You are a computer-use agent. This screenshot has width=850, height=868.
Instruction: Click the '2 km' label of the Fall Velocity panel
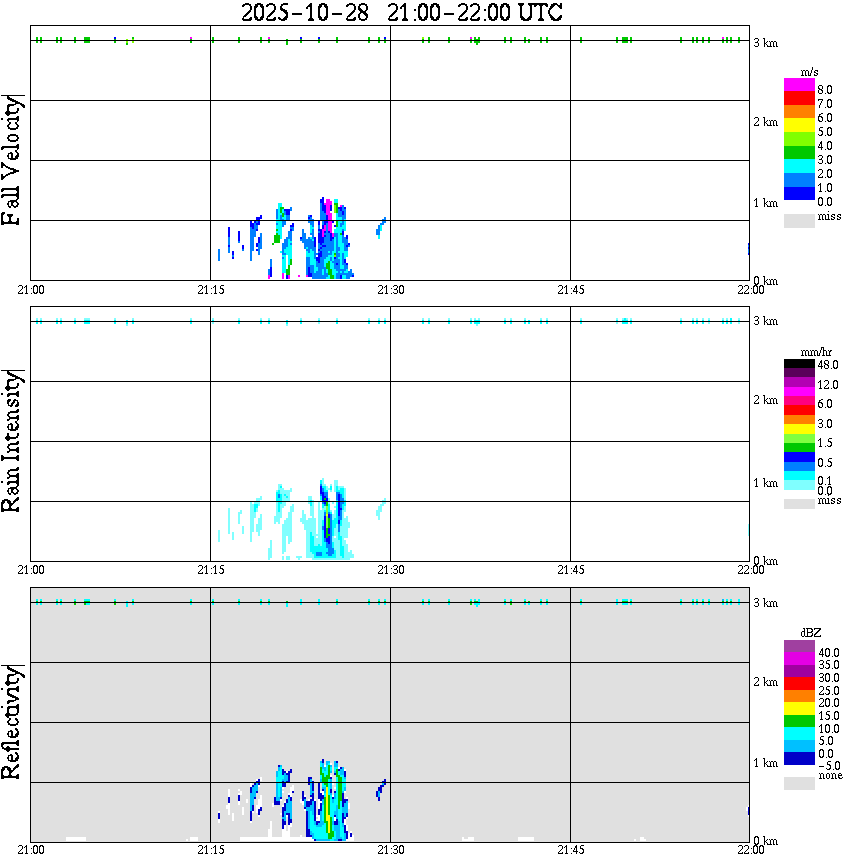pos(766,122)
